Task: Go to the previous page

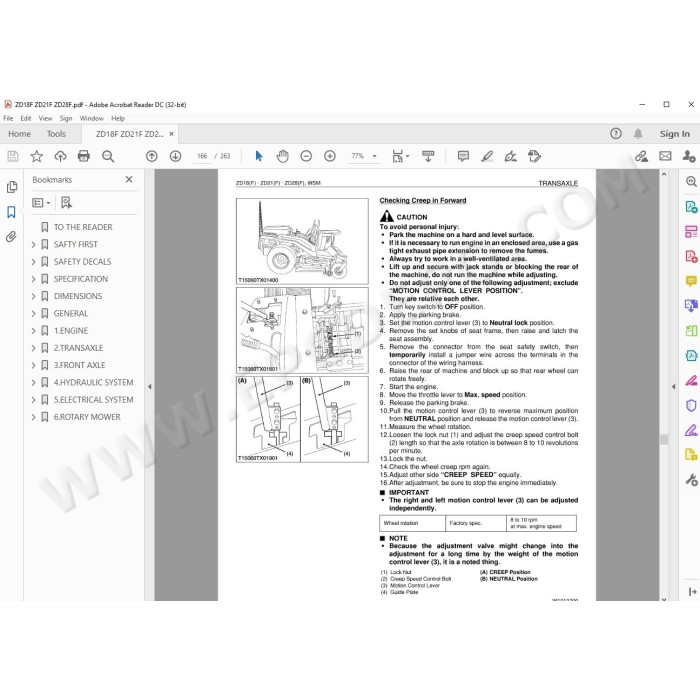Action: click(152, 156)
